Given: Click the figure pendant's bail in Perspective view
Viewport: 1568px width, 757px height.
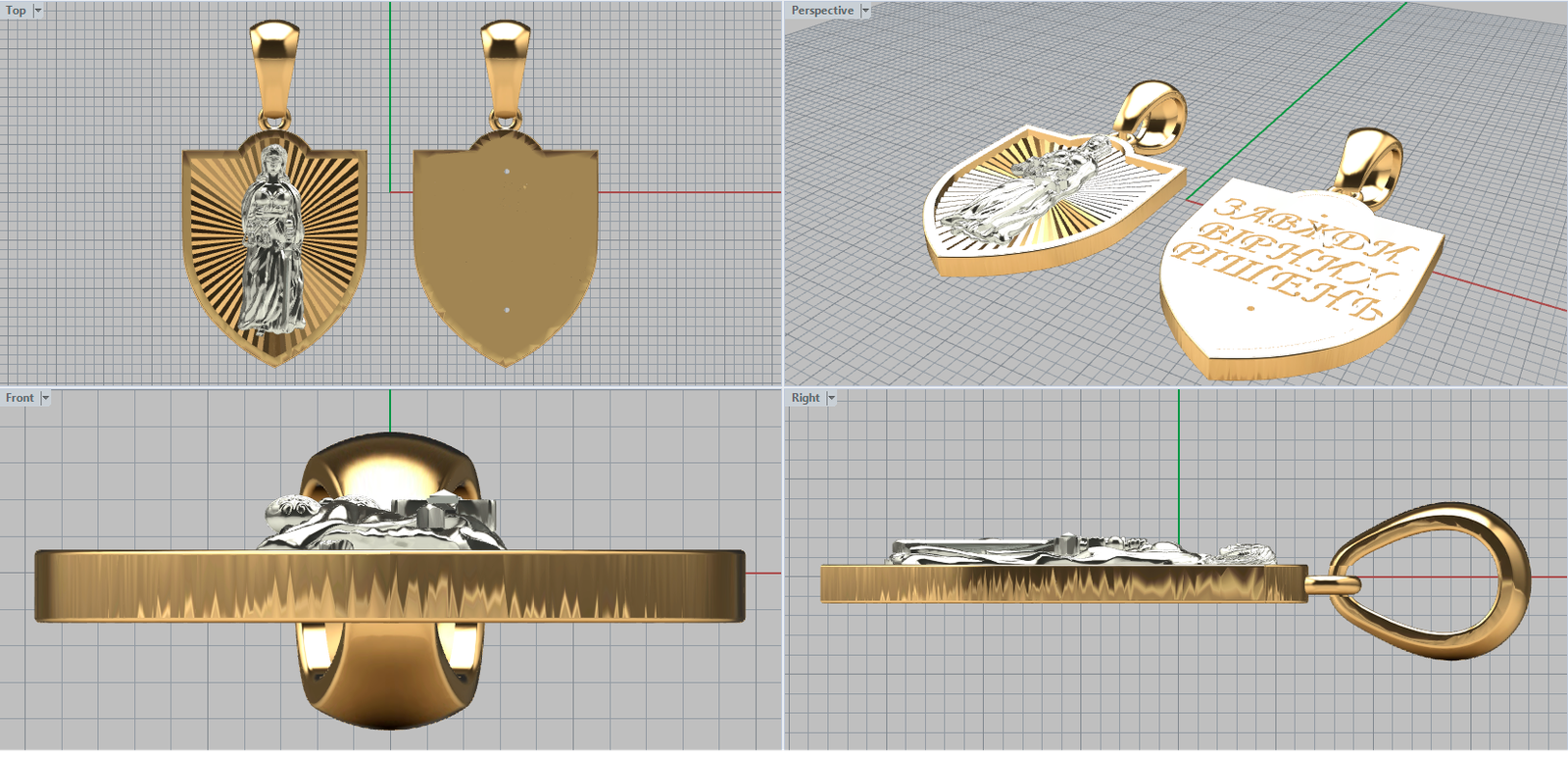Looking at the screenshot, I should [x=1150, y=113].
